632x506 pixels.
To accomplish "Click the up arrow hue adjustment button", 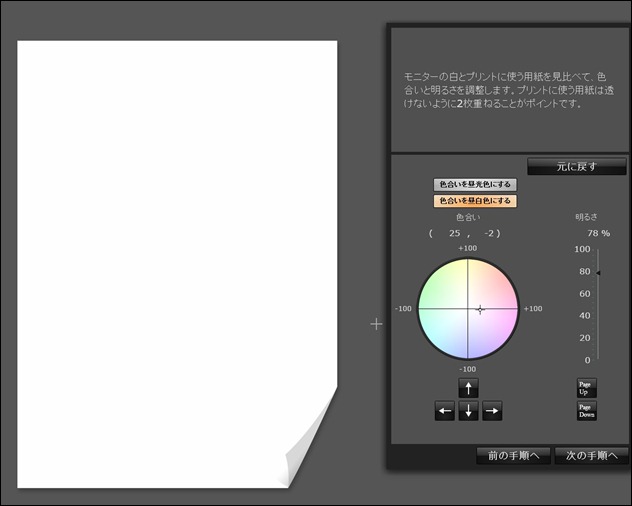I will [468, 388].
